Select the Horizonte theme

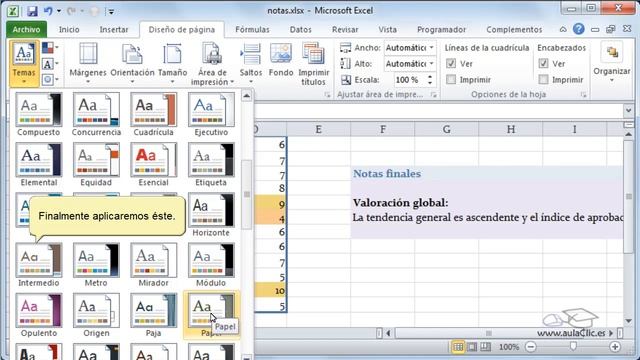pyautogui.click(x=211, y=215)
